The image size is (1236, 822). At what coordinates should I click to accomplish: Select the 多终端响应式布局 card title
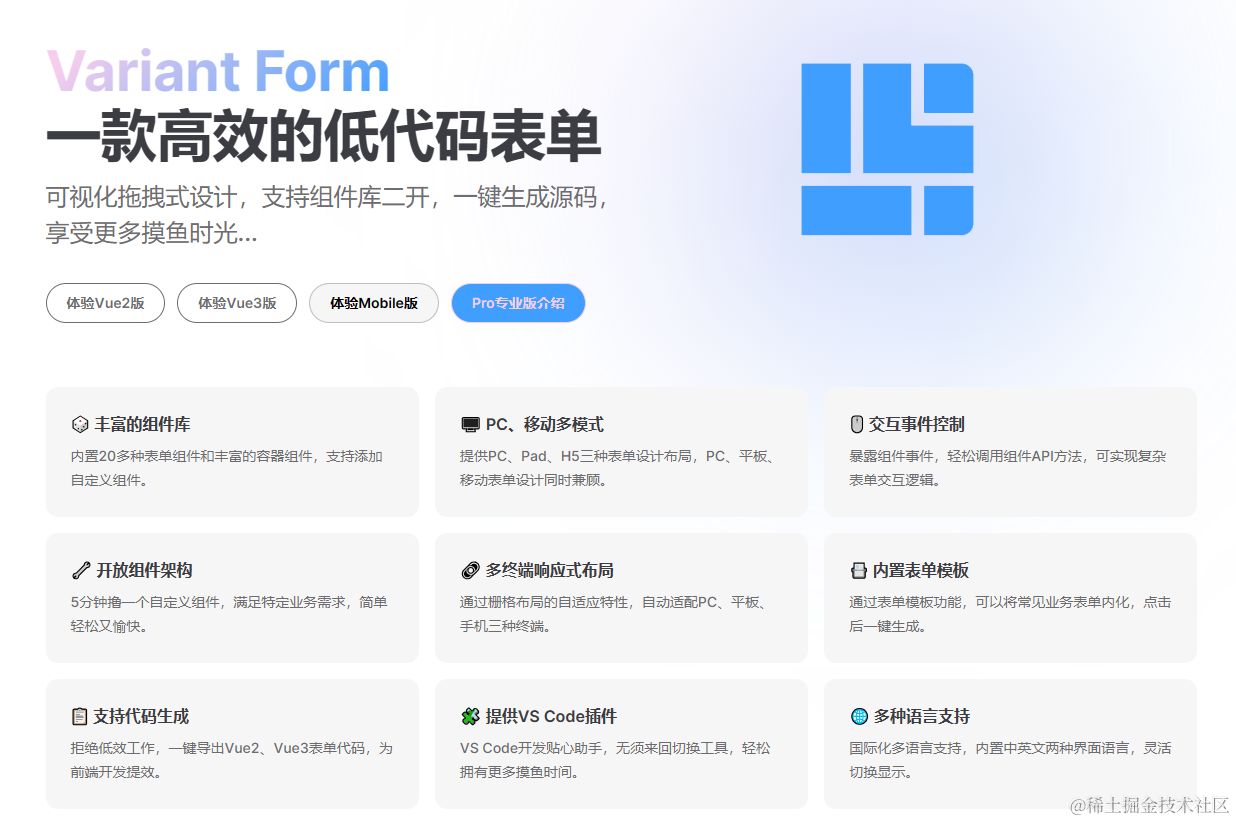point(549,571)
